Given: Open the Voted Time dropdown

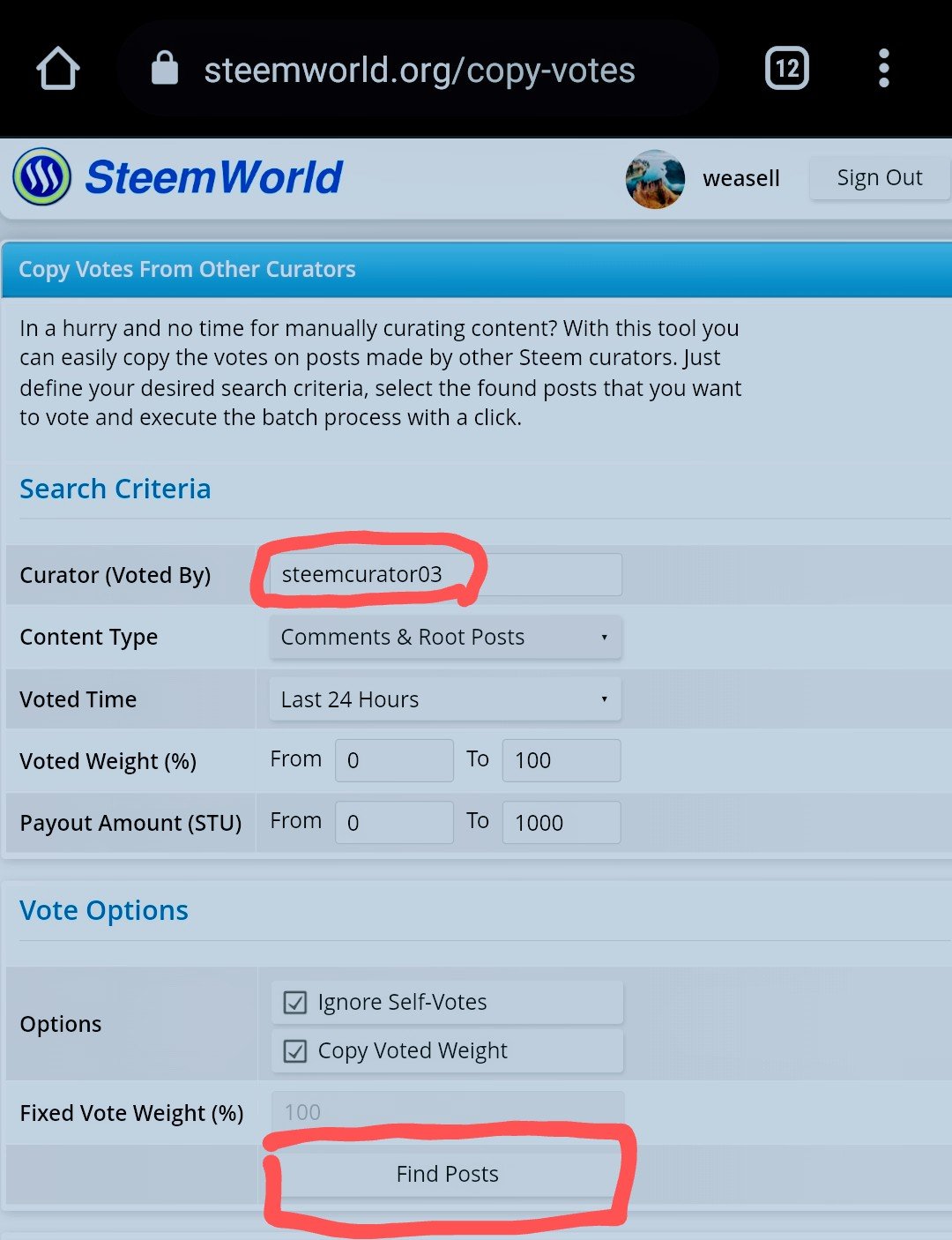Looking at the screenshot, I should tap(446, 699).
